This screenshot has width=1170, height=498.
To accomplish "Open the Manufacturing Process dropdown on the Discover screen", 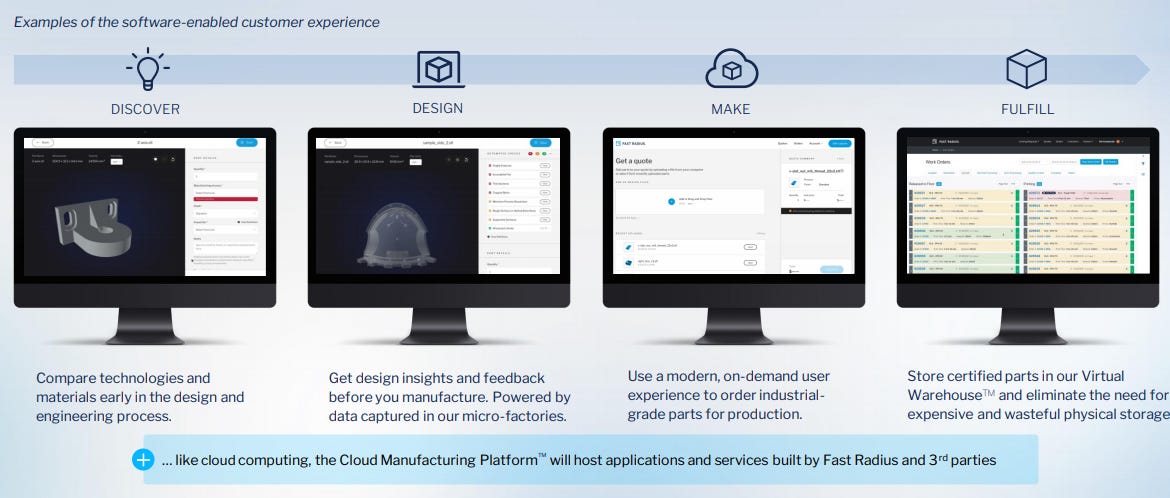I will tap(225, 193).
